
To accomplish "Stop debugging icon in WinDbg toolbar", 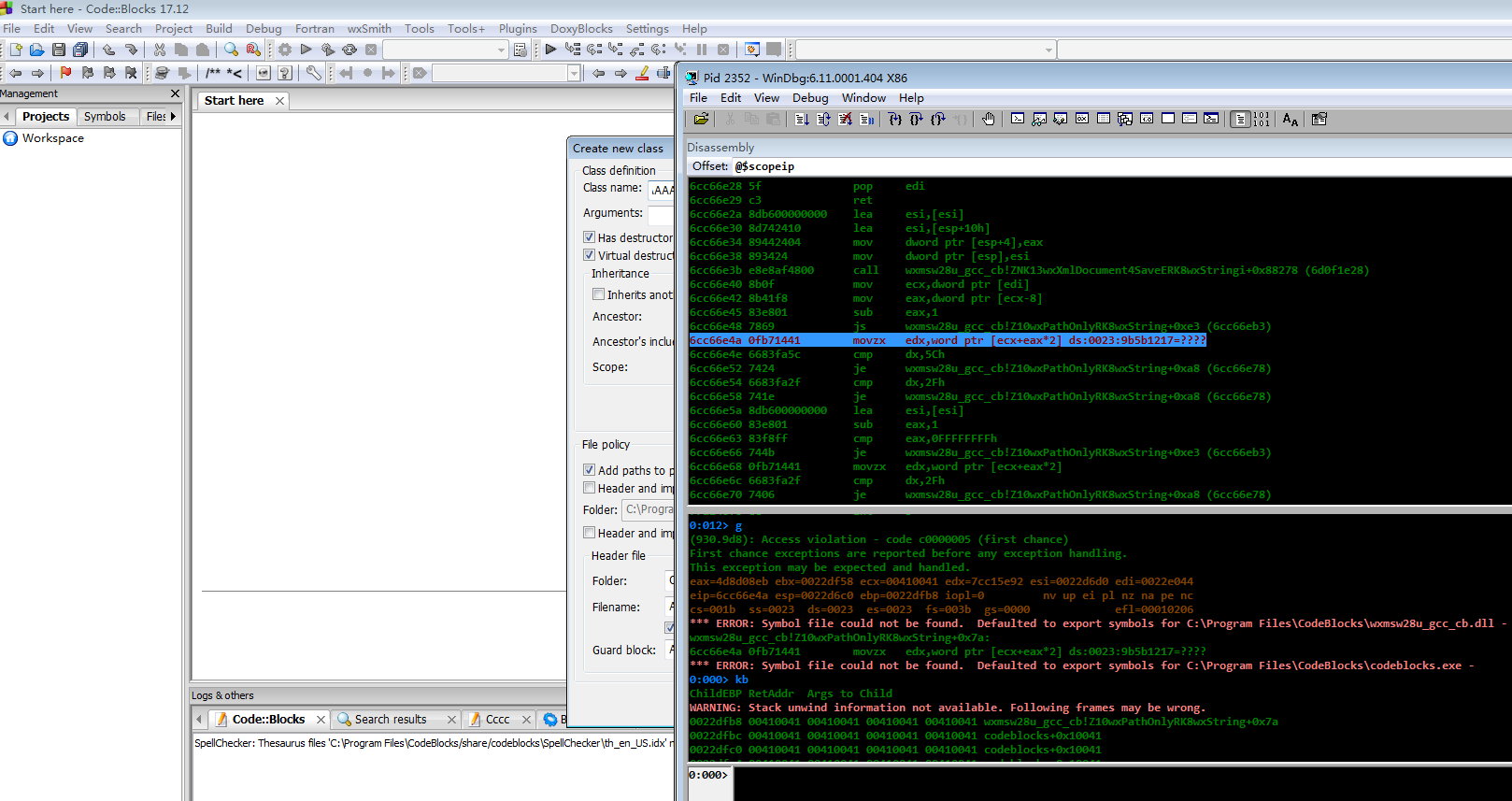I will point(845,119).
